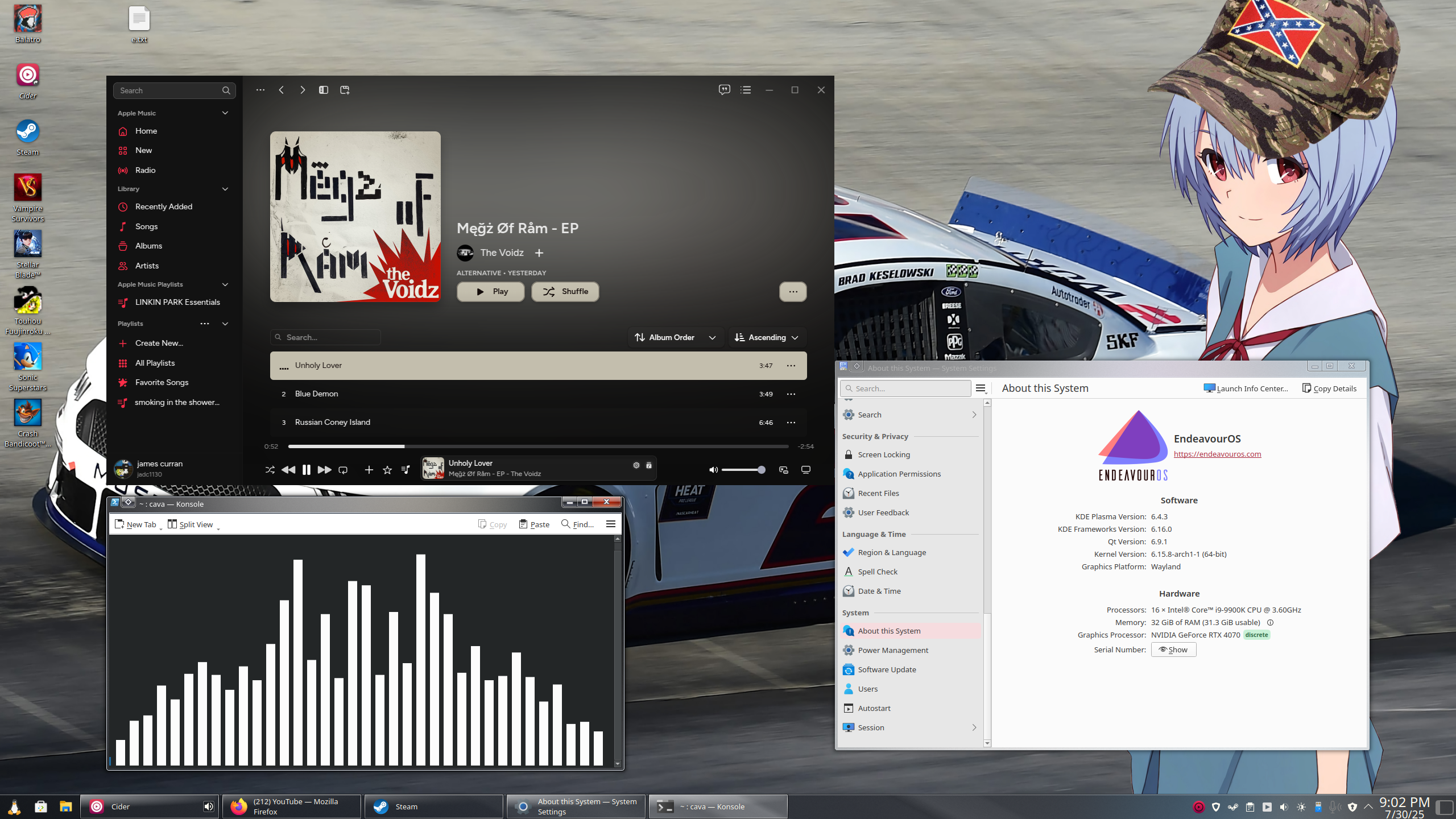Open the queue list icon in Cider
The width and height of the screenshot is (1456, 819).
(746, 90)
